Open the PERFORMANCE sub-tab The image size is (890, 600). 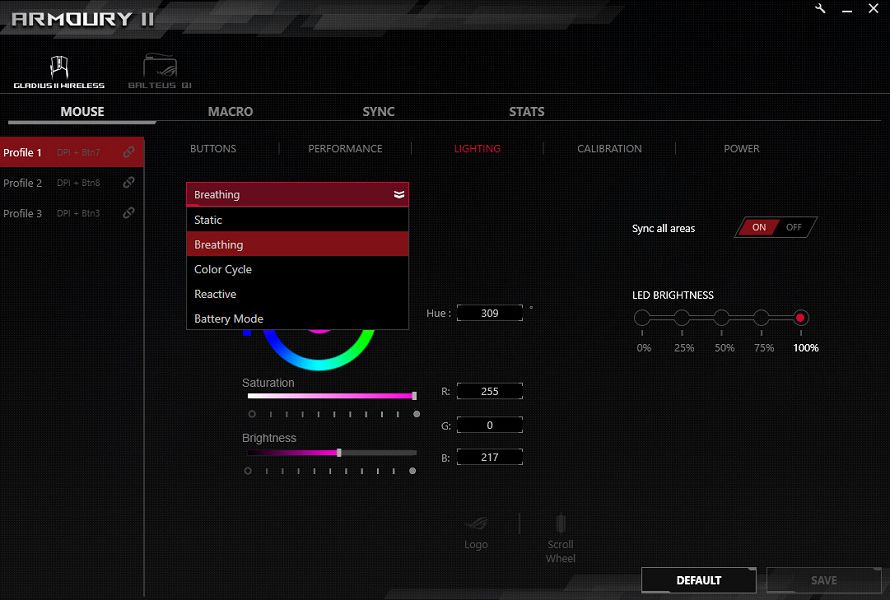pos(345,149)
